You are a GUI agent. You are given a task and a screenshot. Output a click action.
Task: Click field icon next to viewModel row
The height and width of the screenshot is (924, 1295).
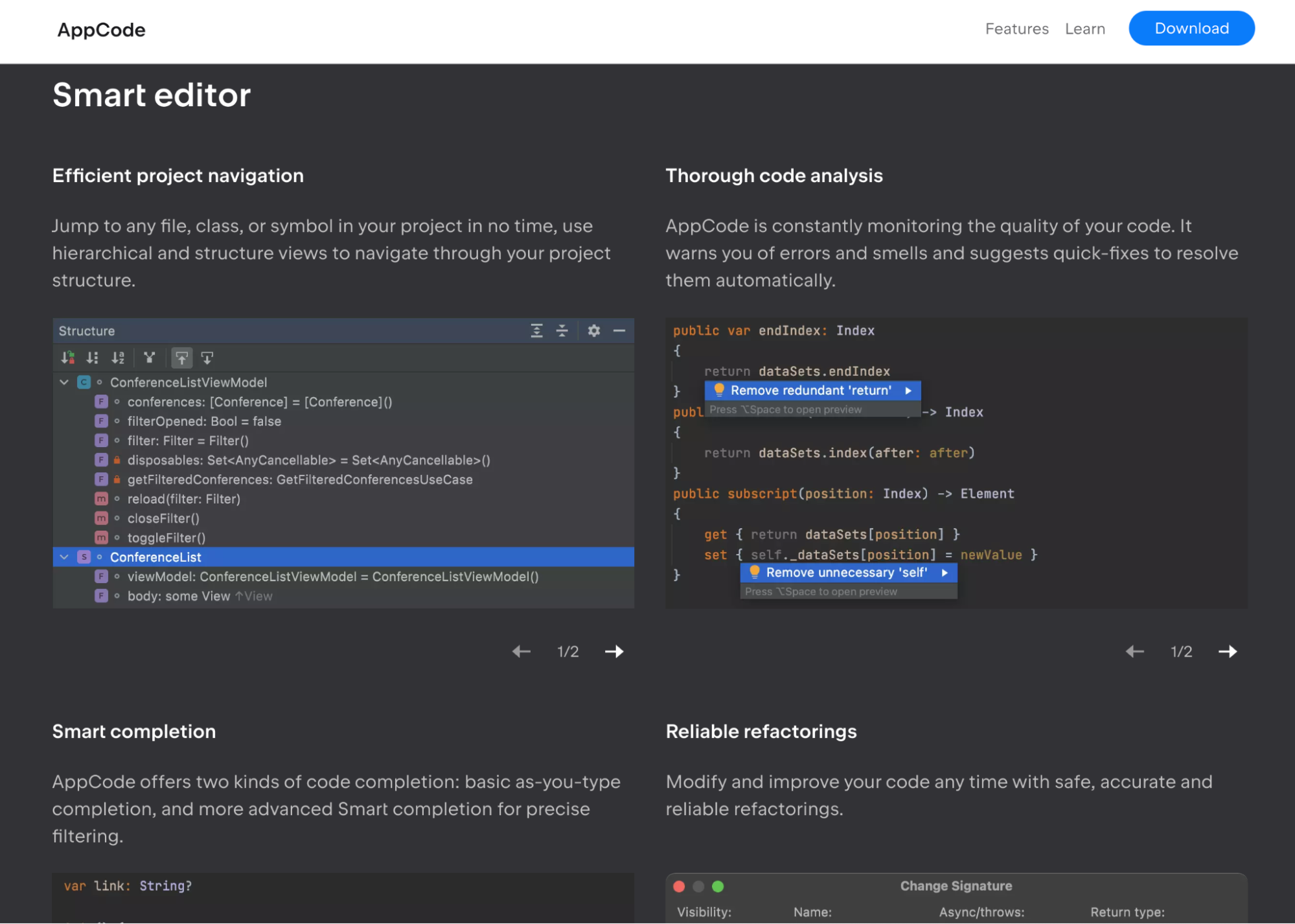pos(101,577)
